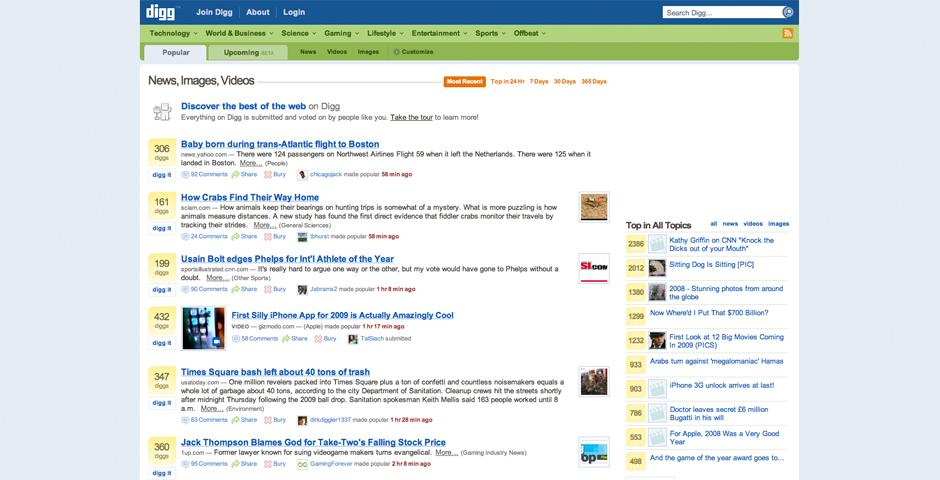Digg it for How Crabs story
The image size is (940, 480).
click(162, 228)
